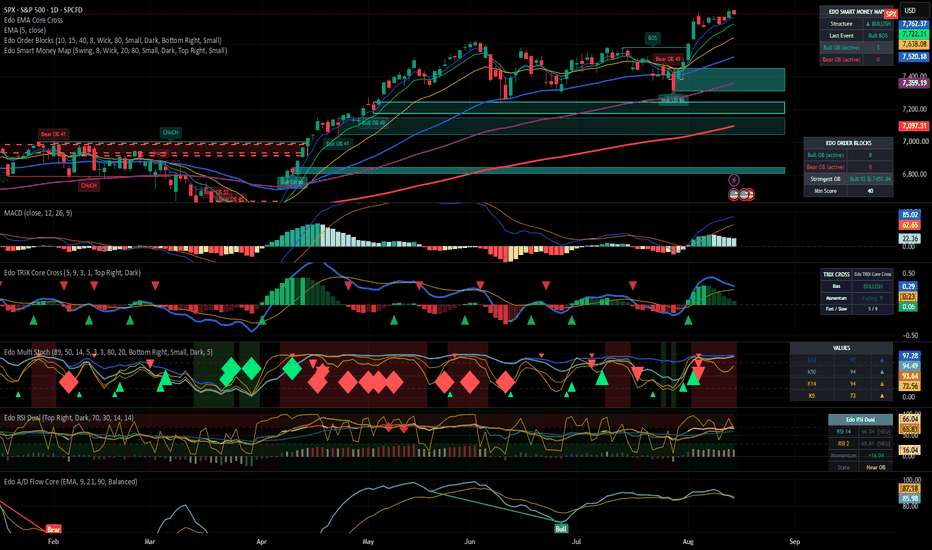
Task: Click the Bull OB 41 chart label
Action: coord(338,143)
